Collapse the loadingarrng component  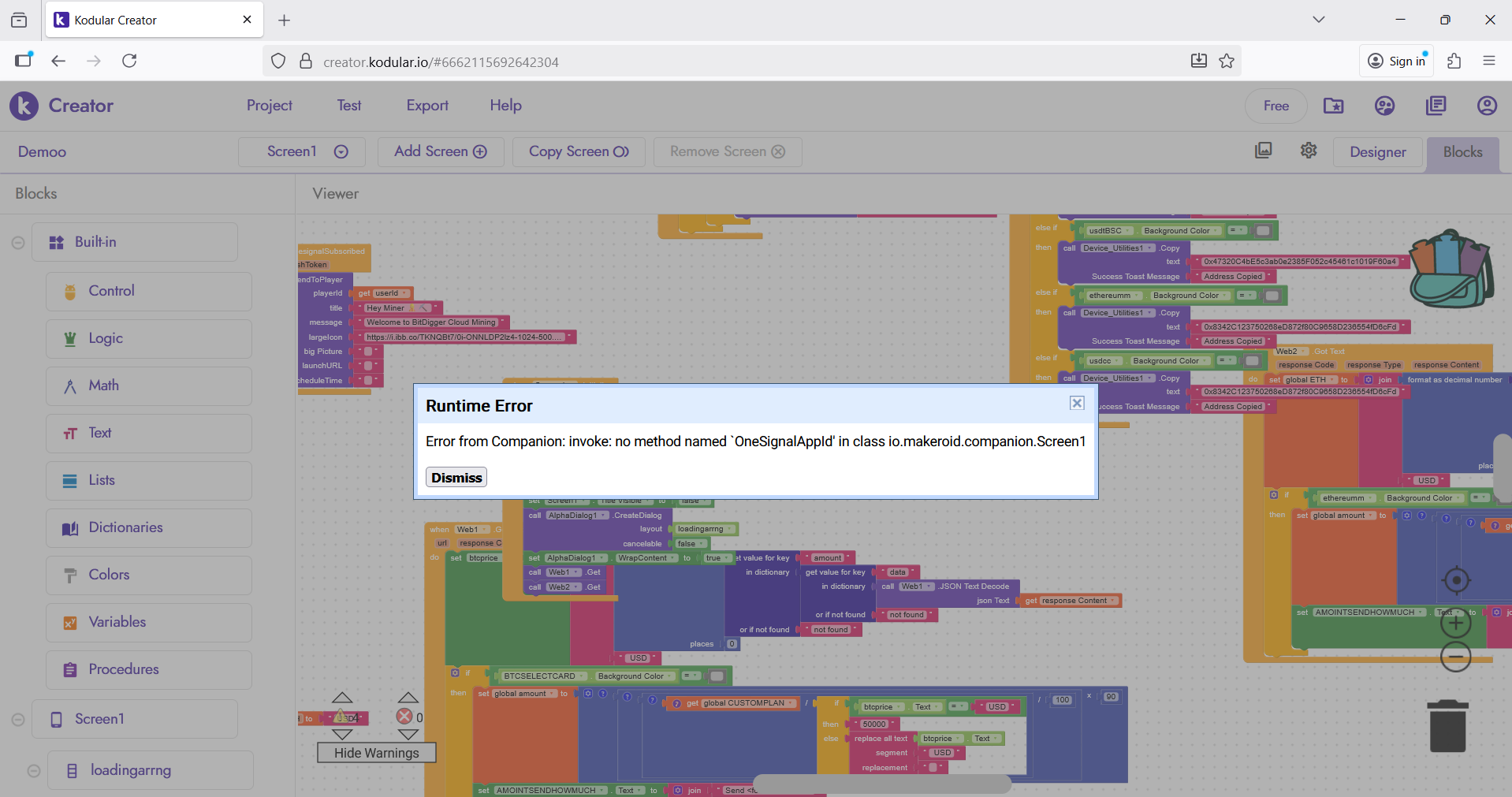tap(34, 771)
